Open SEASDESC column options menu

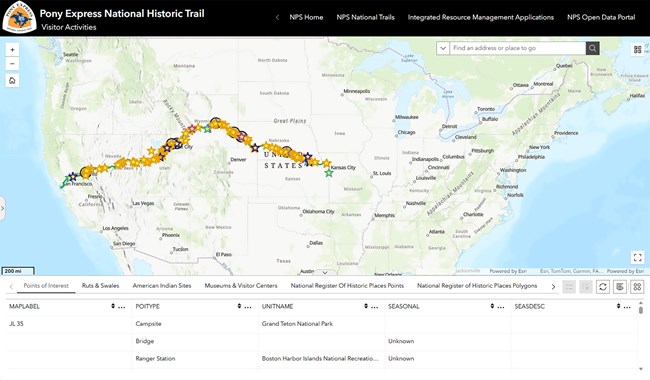click(627, 307)
